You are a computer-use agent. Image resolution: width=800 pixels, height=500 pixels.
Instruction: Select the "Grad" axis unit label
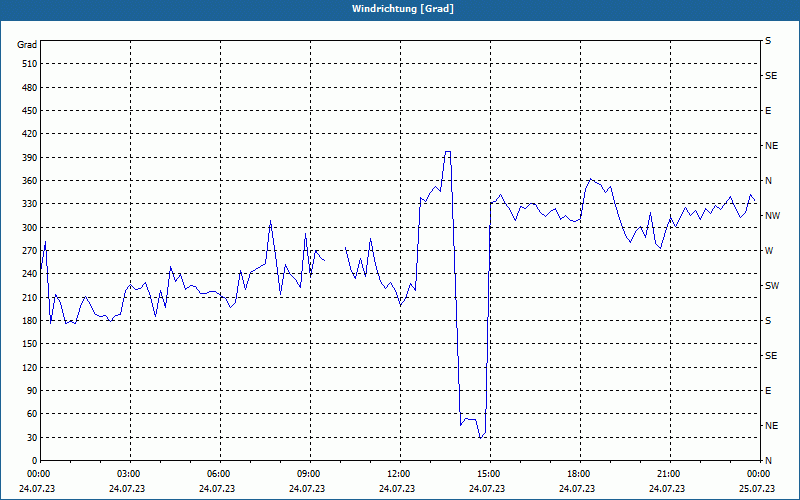(27, 45)
